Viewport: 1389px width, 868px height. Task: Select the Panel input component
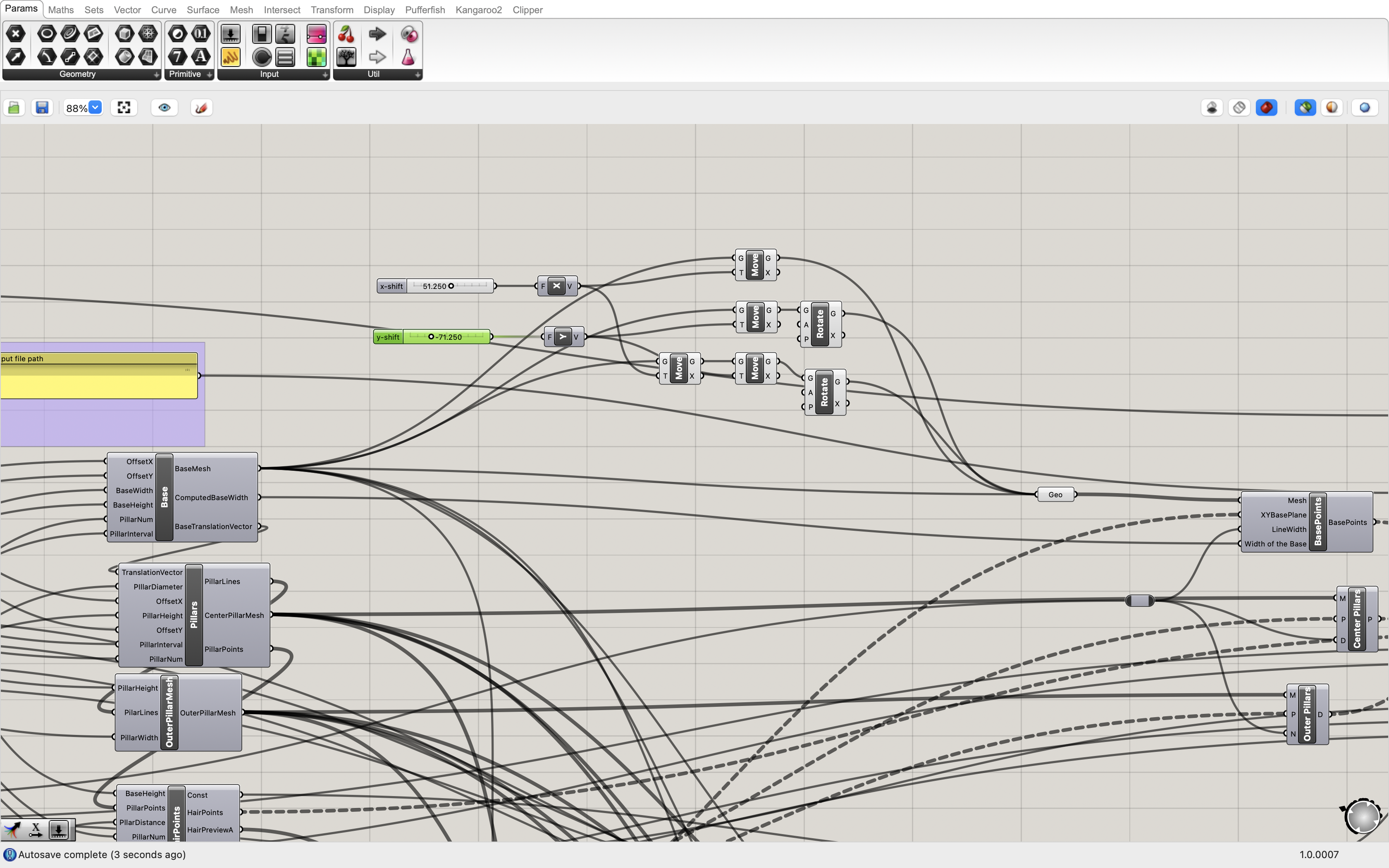point(285,56)
